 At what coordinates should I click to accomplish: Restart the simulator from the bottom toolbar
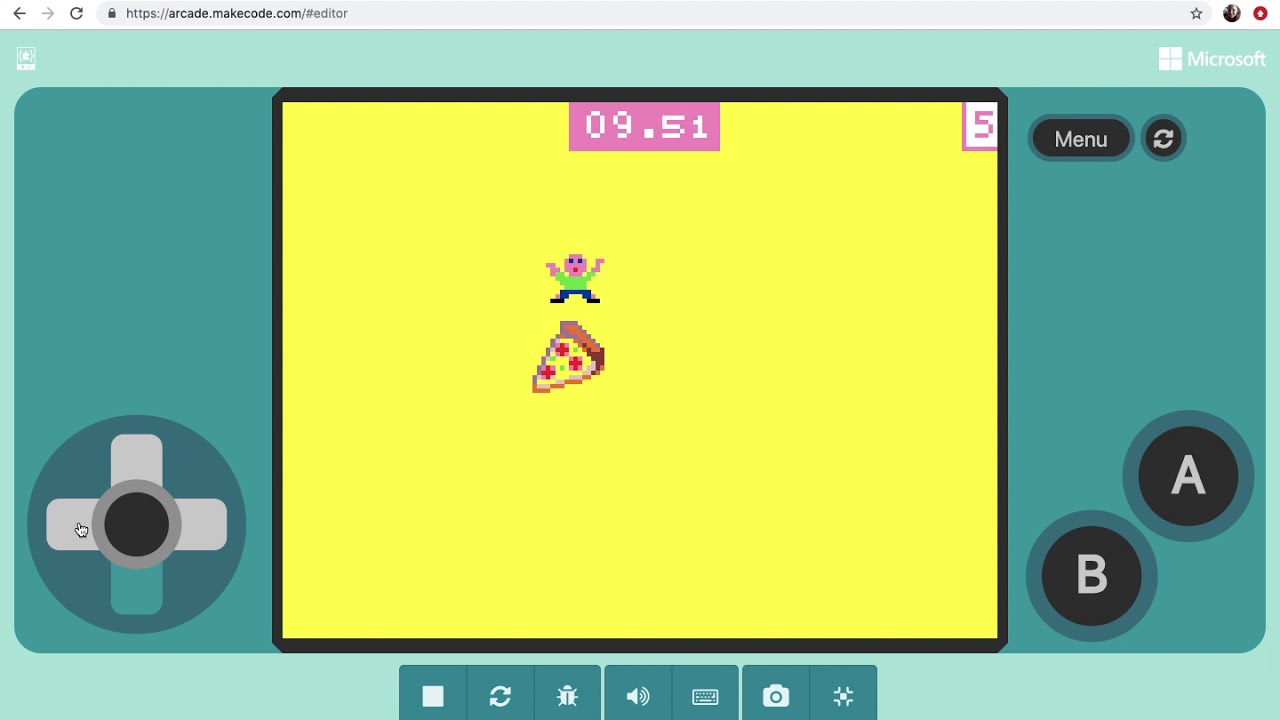[x=500, y=695]
